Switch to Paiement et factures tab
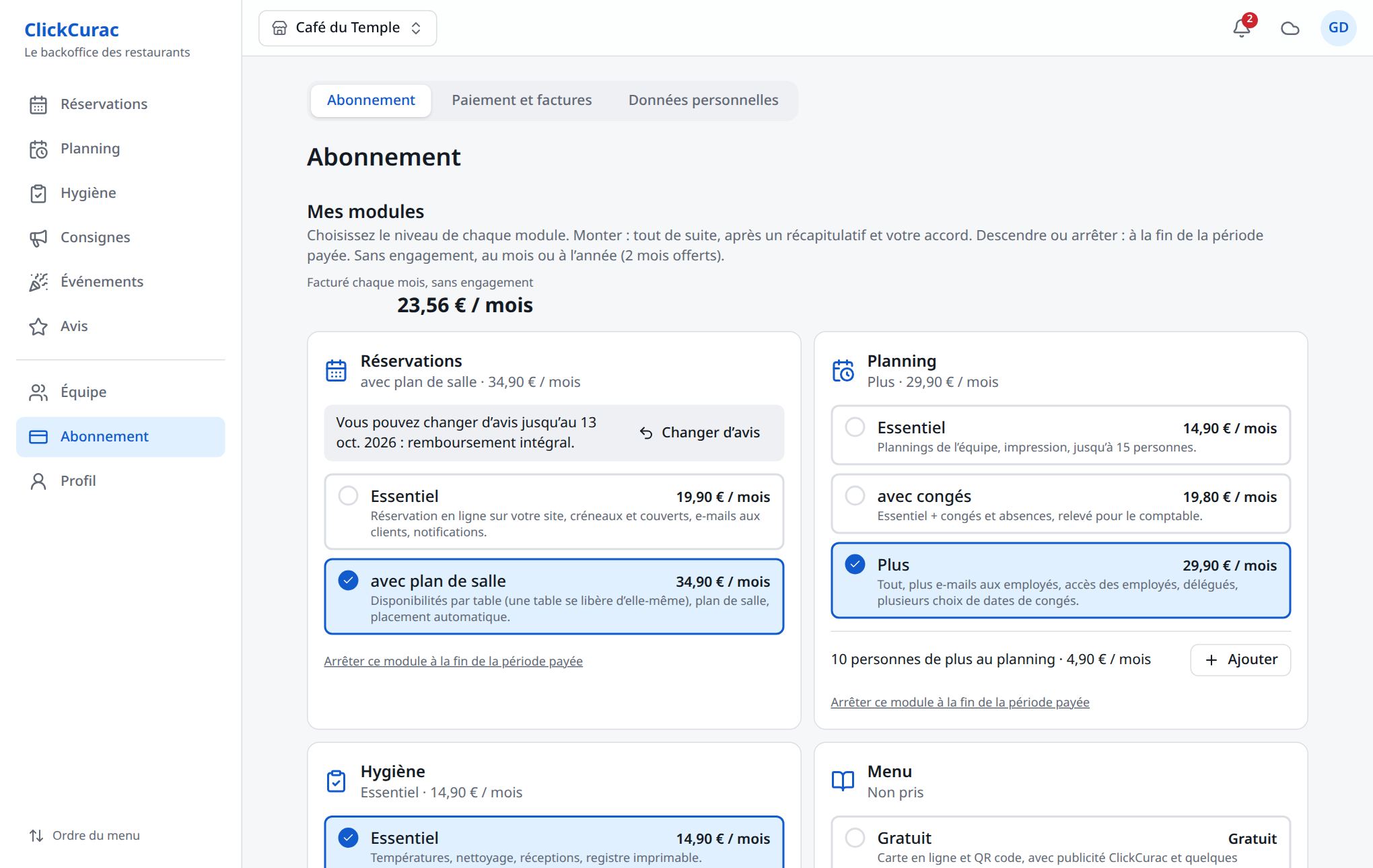 point(522,101)
